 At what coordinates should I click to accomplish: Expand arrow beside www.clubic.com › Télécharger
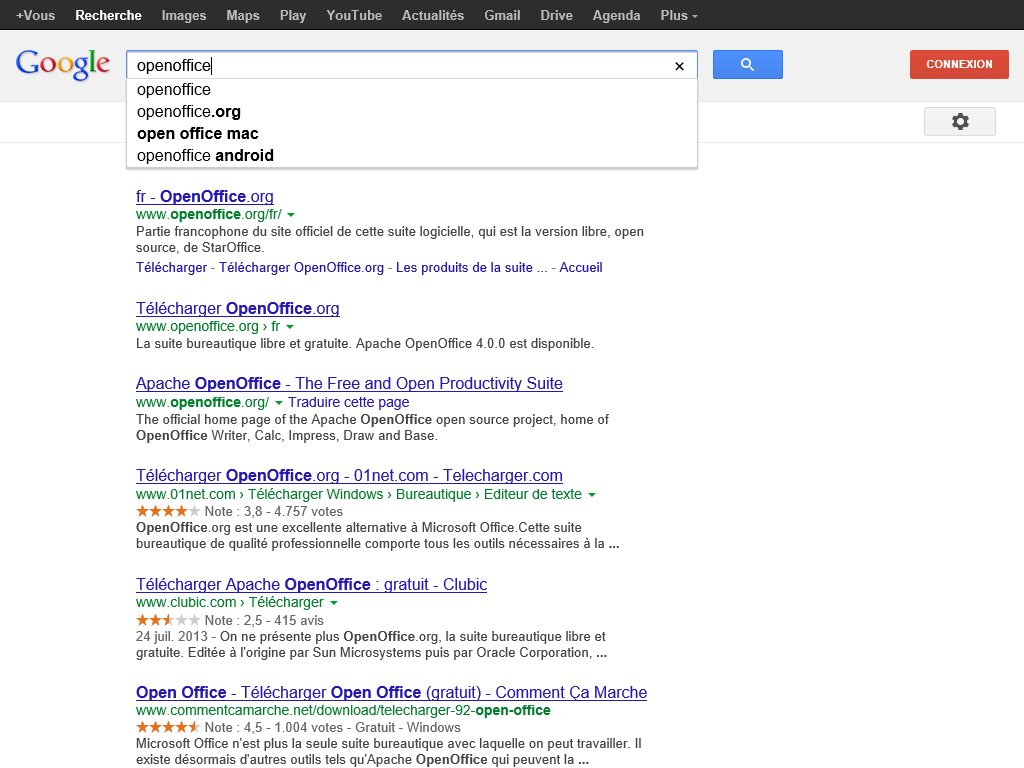point(334,603)
